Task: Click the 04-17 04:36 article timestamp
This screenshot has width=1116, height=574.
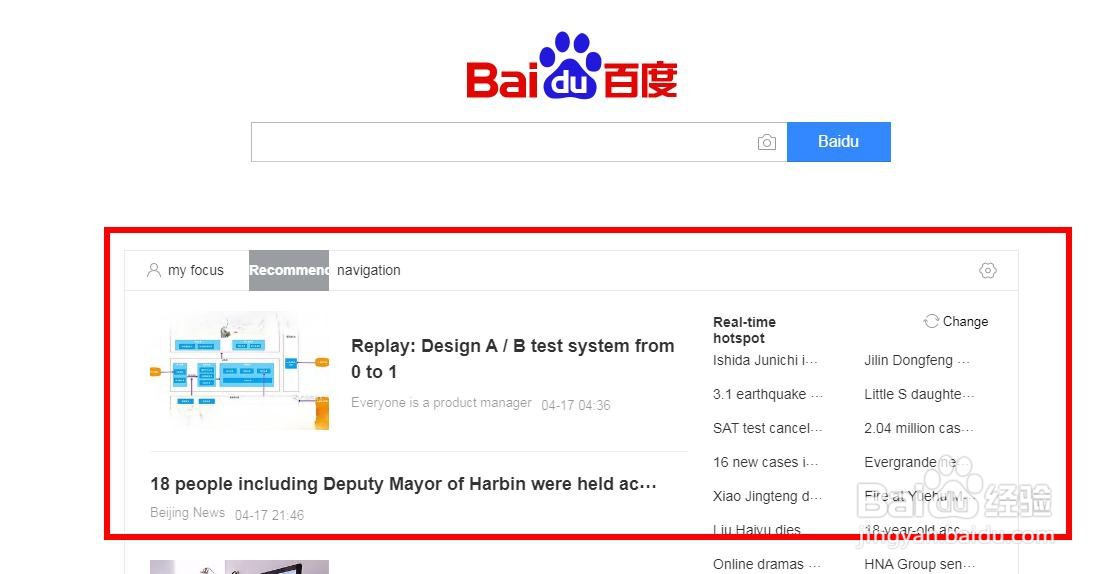Action: coord(576,405)
